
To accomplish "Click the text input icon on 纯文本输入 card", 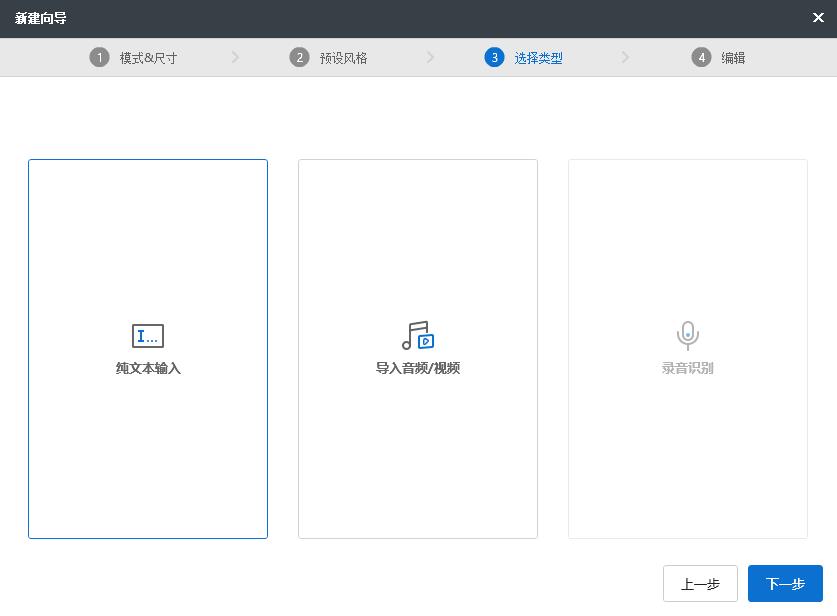I will pyautogui.click(x=148, y=336).
